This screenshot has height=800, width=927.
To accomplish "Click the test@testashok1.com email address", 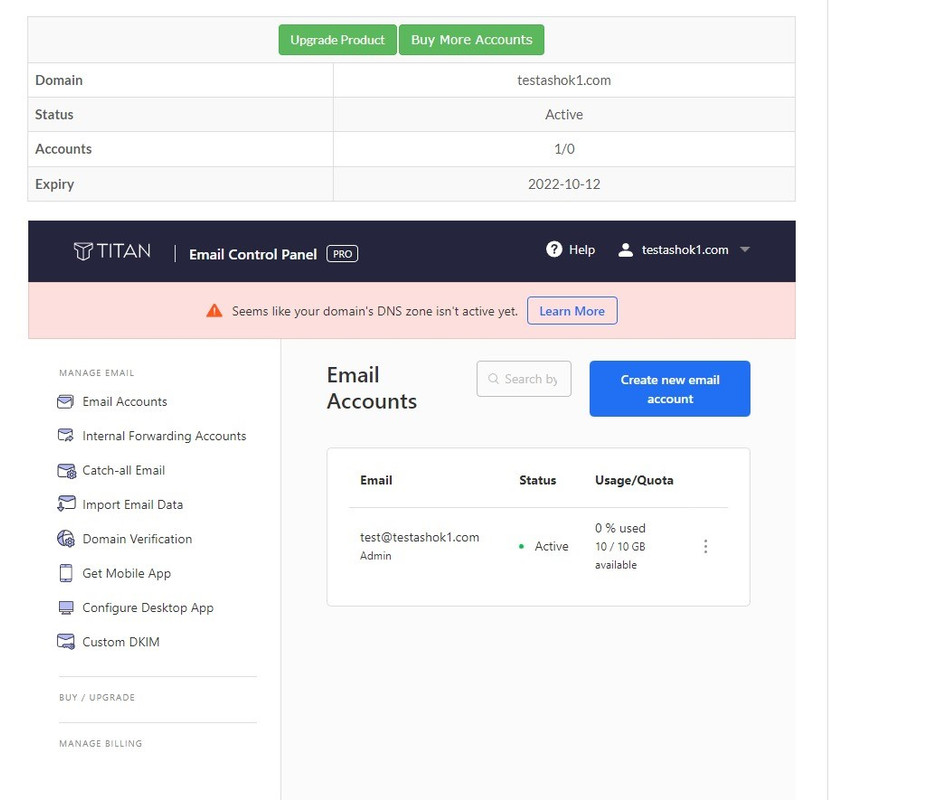I will click(420, 537).
